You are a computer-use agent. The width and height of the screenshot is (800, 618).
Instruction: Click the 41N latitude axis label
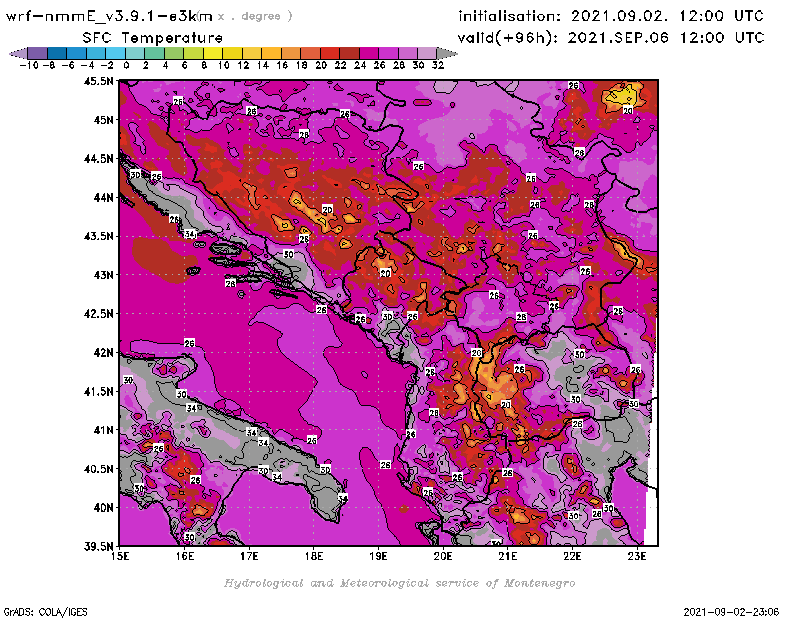[x=103, y=430]
